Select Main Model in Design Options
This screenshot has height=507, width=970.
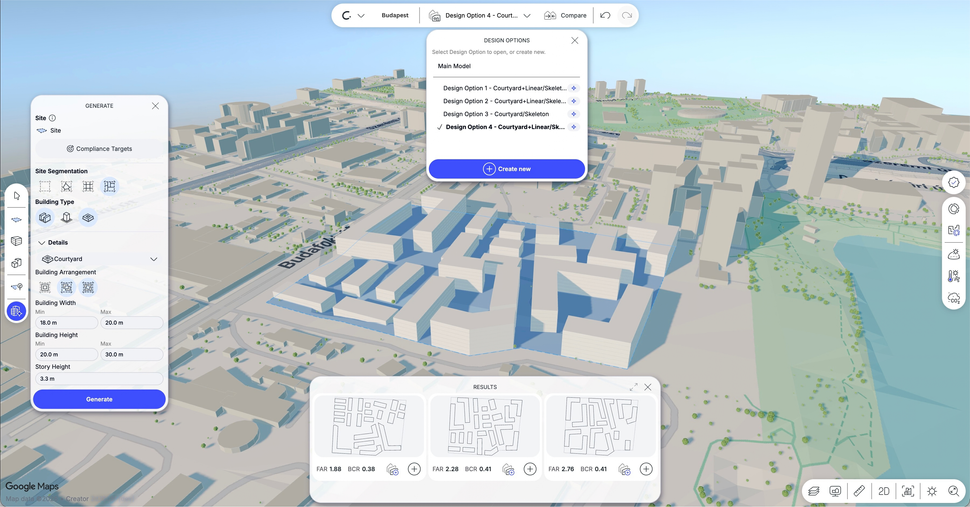click(454, 66)
